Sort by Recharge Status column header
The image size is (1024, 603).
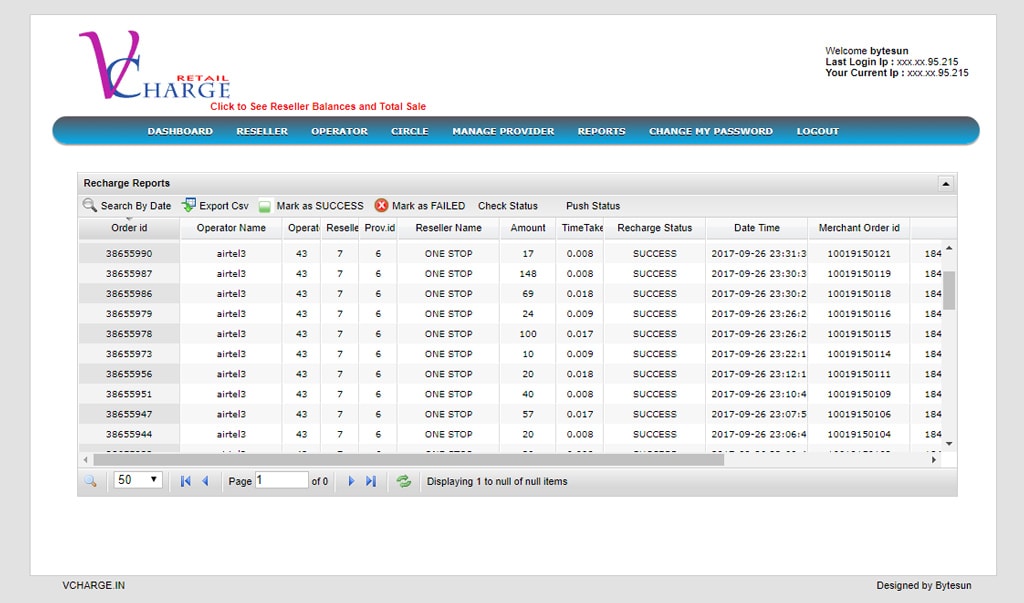654,228
